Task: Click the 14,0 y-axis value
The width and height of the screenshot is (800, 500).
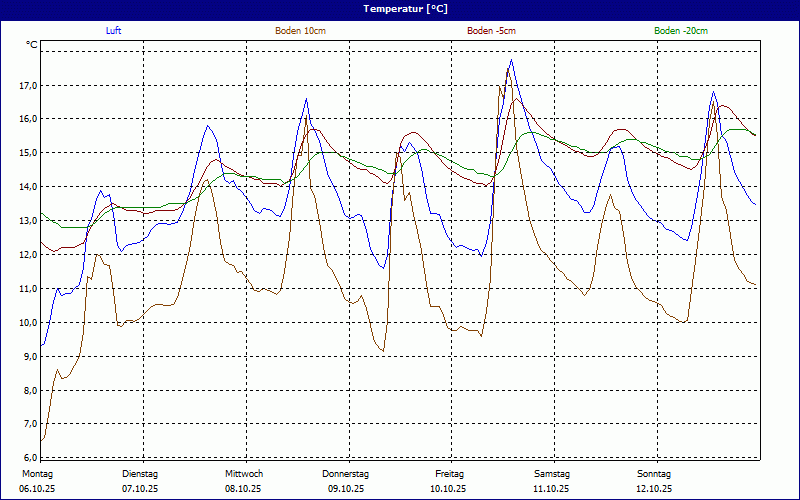Action: [x=27, y=187]
